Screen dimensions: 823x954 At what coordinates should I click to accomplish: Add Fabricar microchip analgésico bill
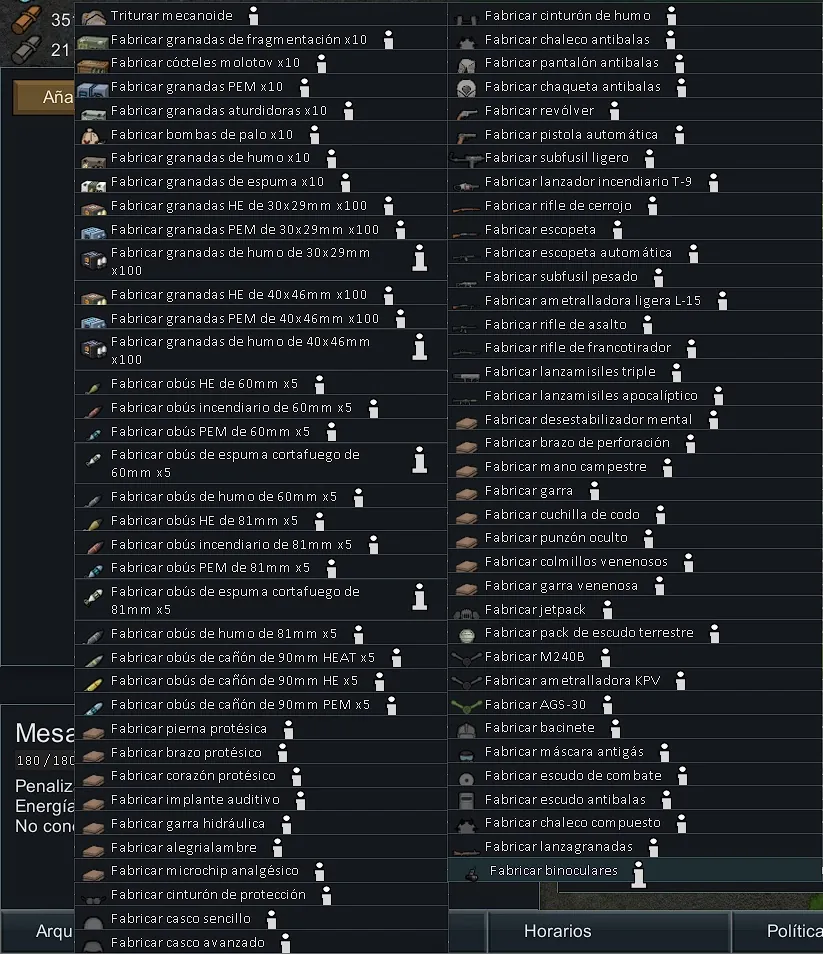click(x=204, y=871)
